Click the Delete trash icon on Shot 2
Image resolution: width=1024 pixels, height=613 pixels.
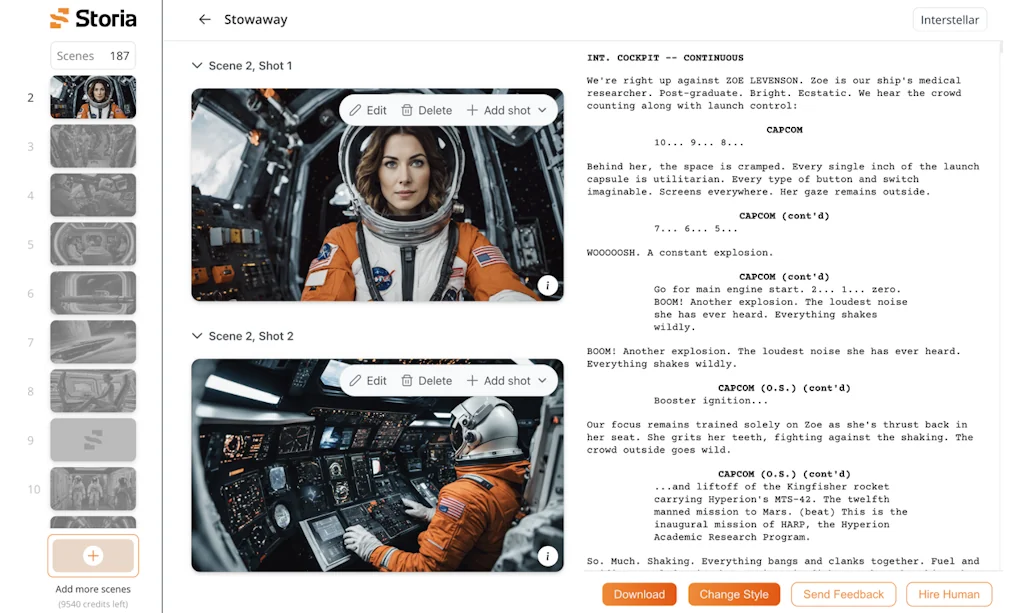point(405,380)
